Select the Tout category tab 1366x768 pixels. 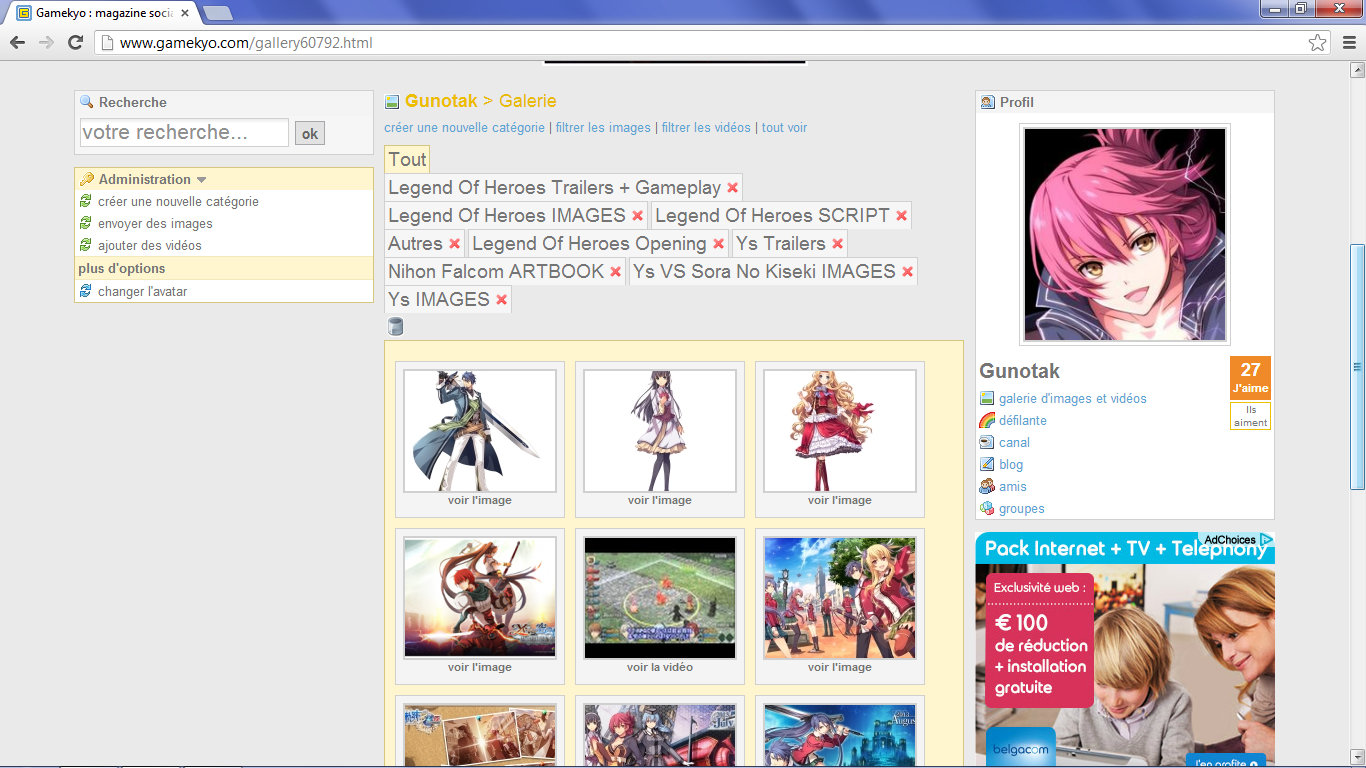(407, 159)
